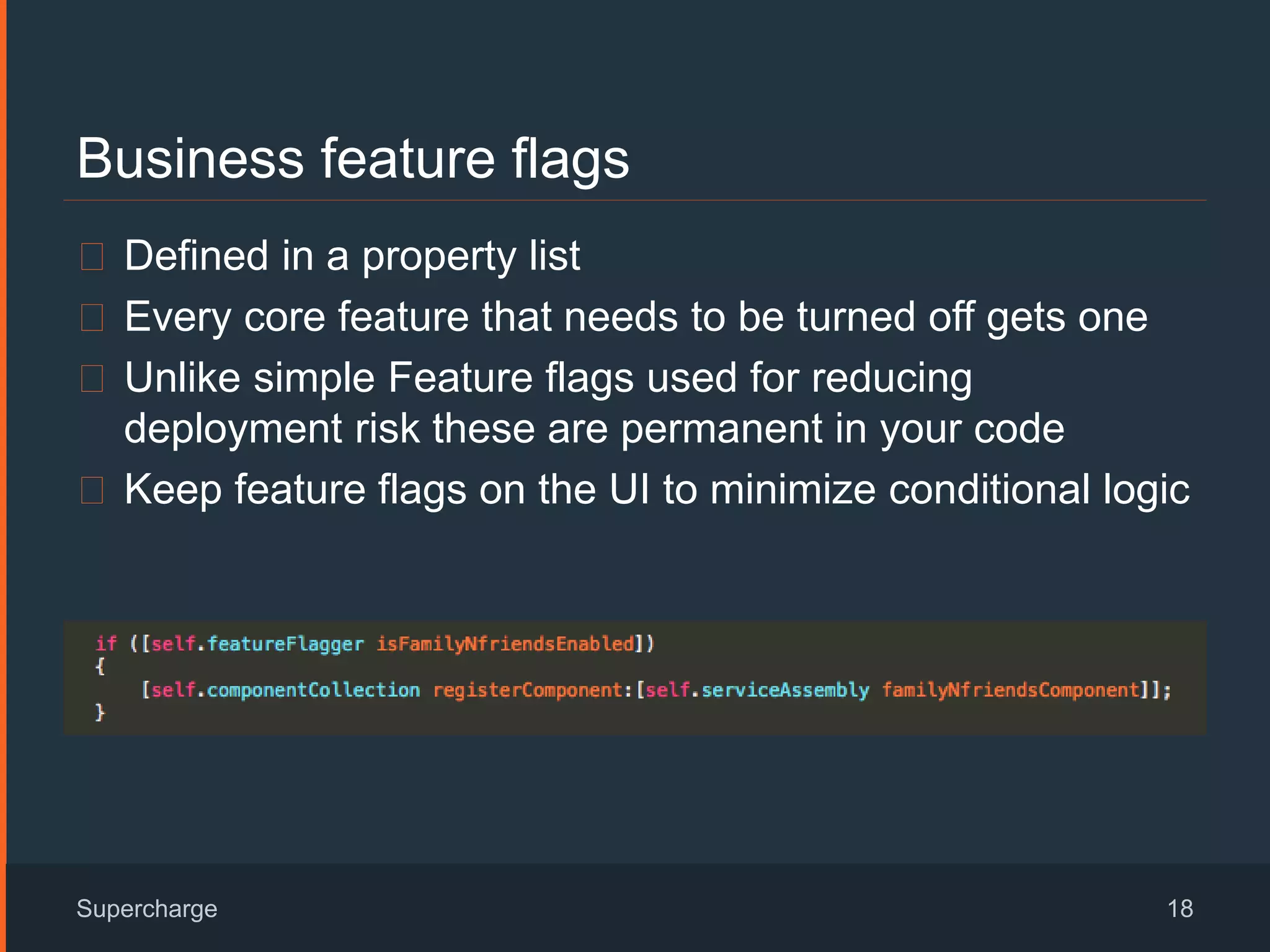Click the 'Supercharge' footer text

(x=147, y=909)
